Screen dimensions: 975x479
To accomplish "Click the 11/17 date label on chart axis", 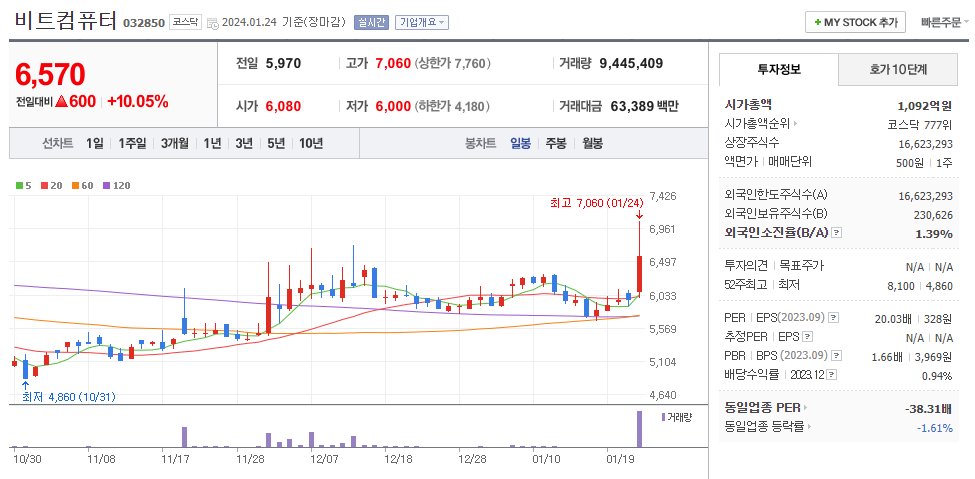I will coord(175,459).
